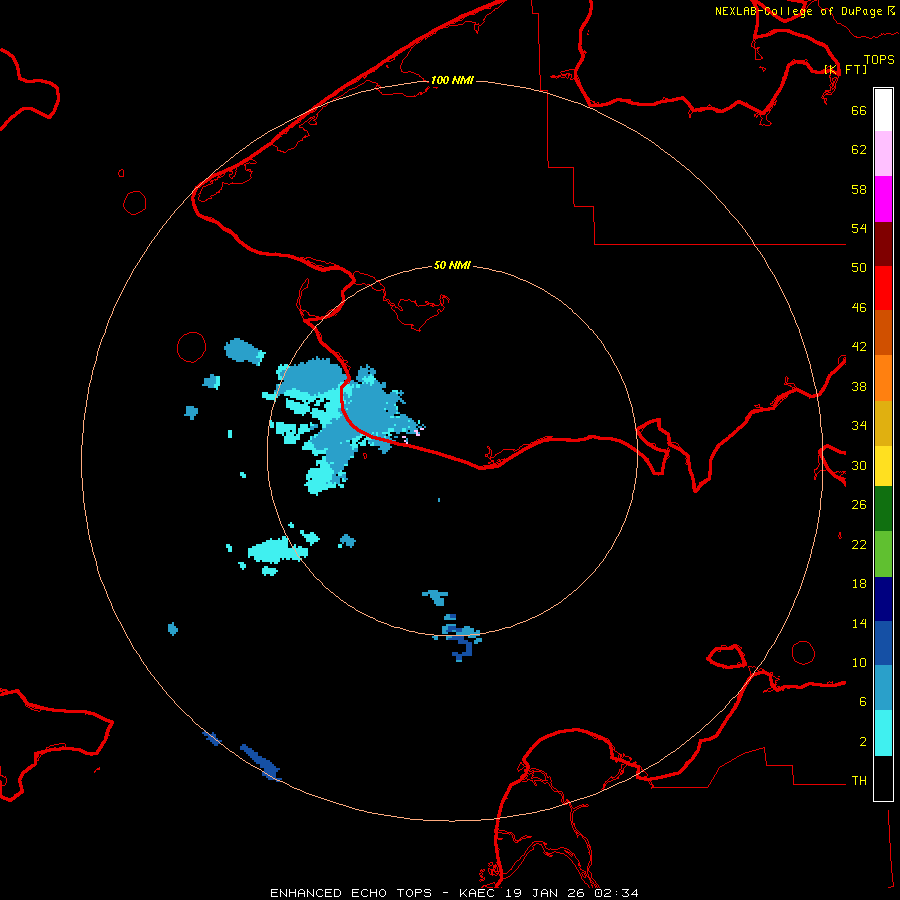Click the 34 legend value
Screen dimensions: 900x900
coord(859,426)
